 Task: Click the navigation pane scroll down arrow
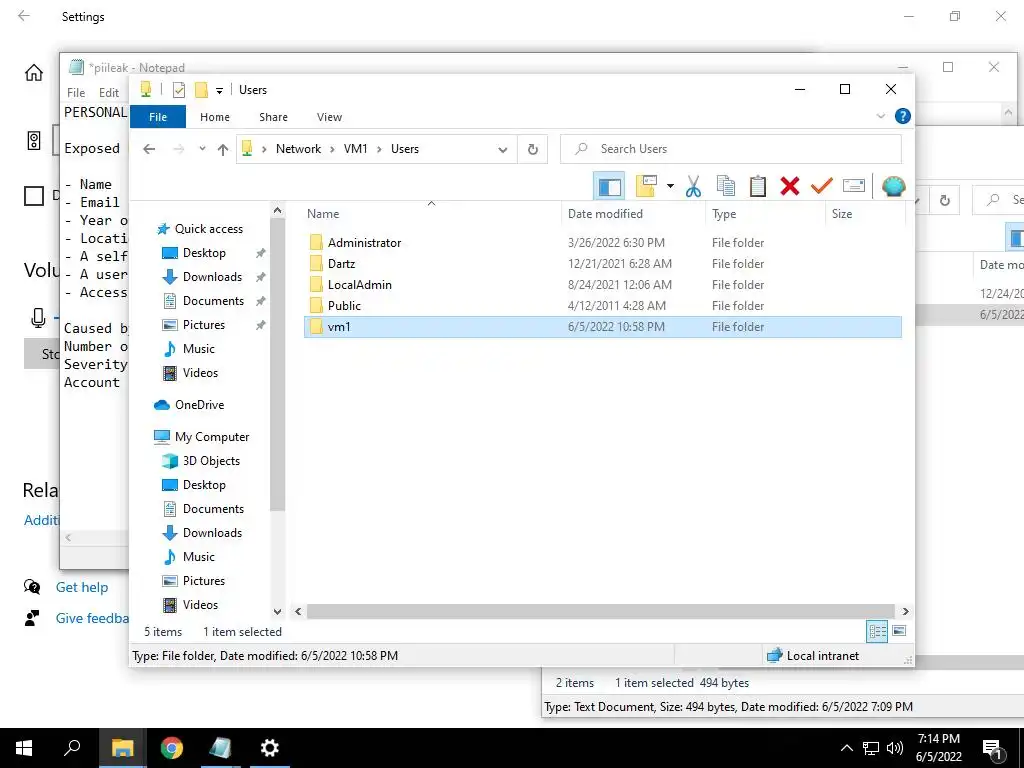278,611
